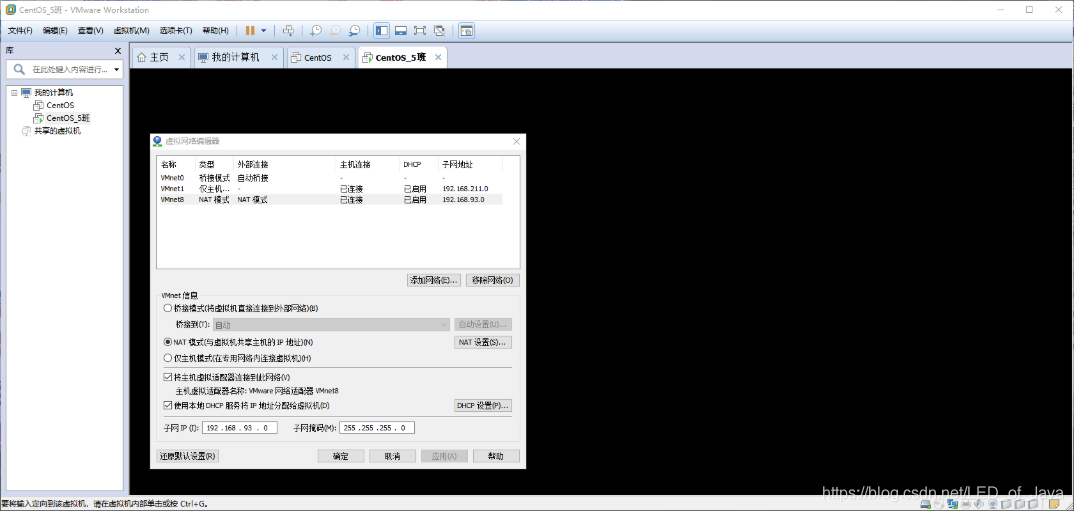Screen dimensions: 1074x512
Task: Select the NAT 模式 radio button
Action: pos(168,342)
